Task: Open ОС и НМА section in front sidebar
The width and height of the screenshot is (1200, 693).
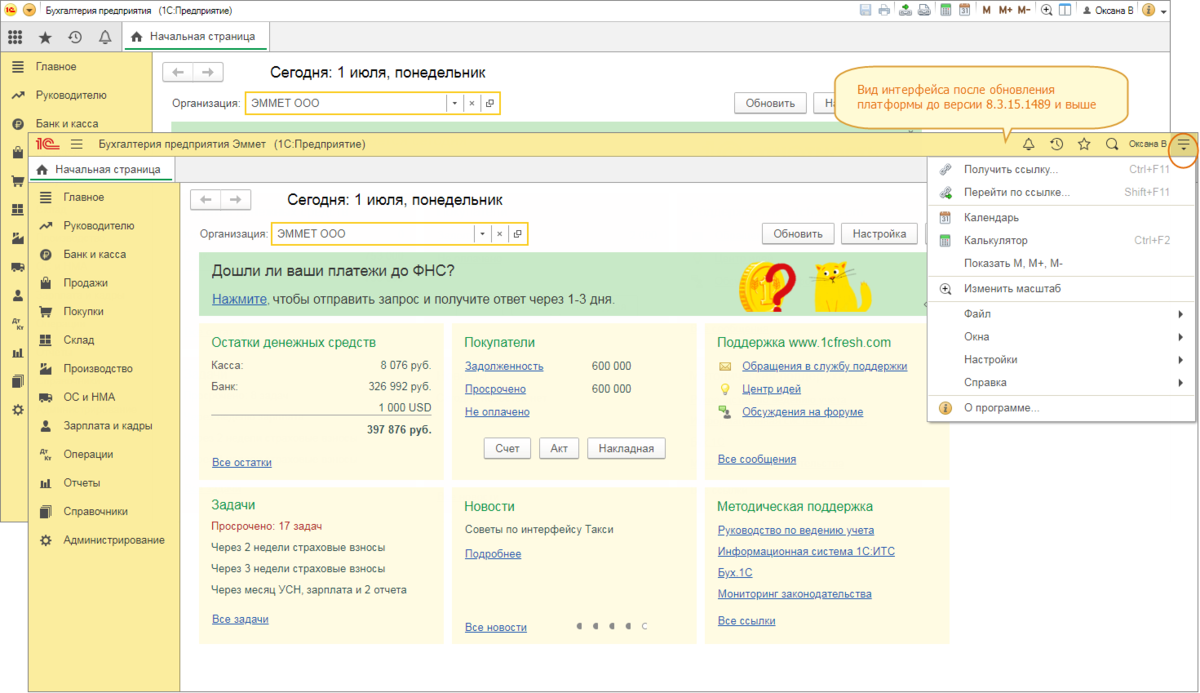Action: tap(89, 397)
